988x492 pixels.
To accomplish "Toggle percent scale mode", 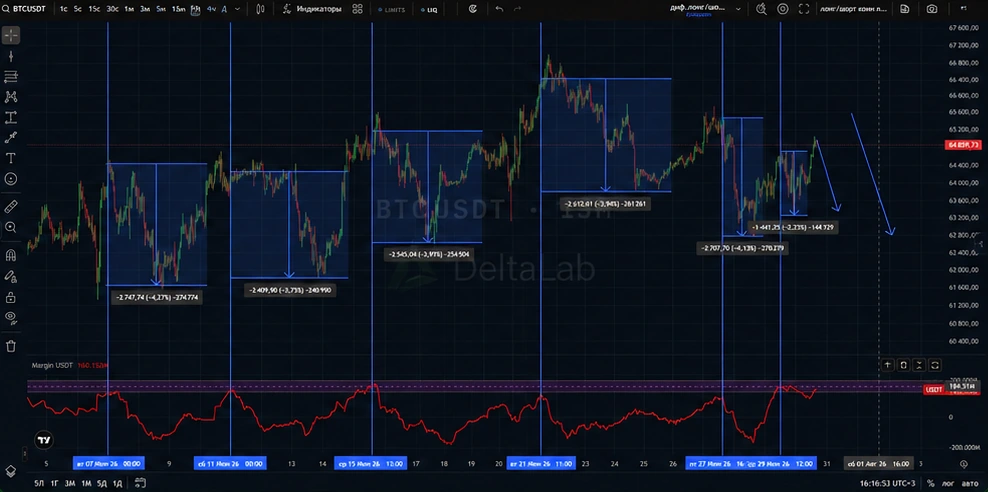I will (931, 484).
